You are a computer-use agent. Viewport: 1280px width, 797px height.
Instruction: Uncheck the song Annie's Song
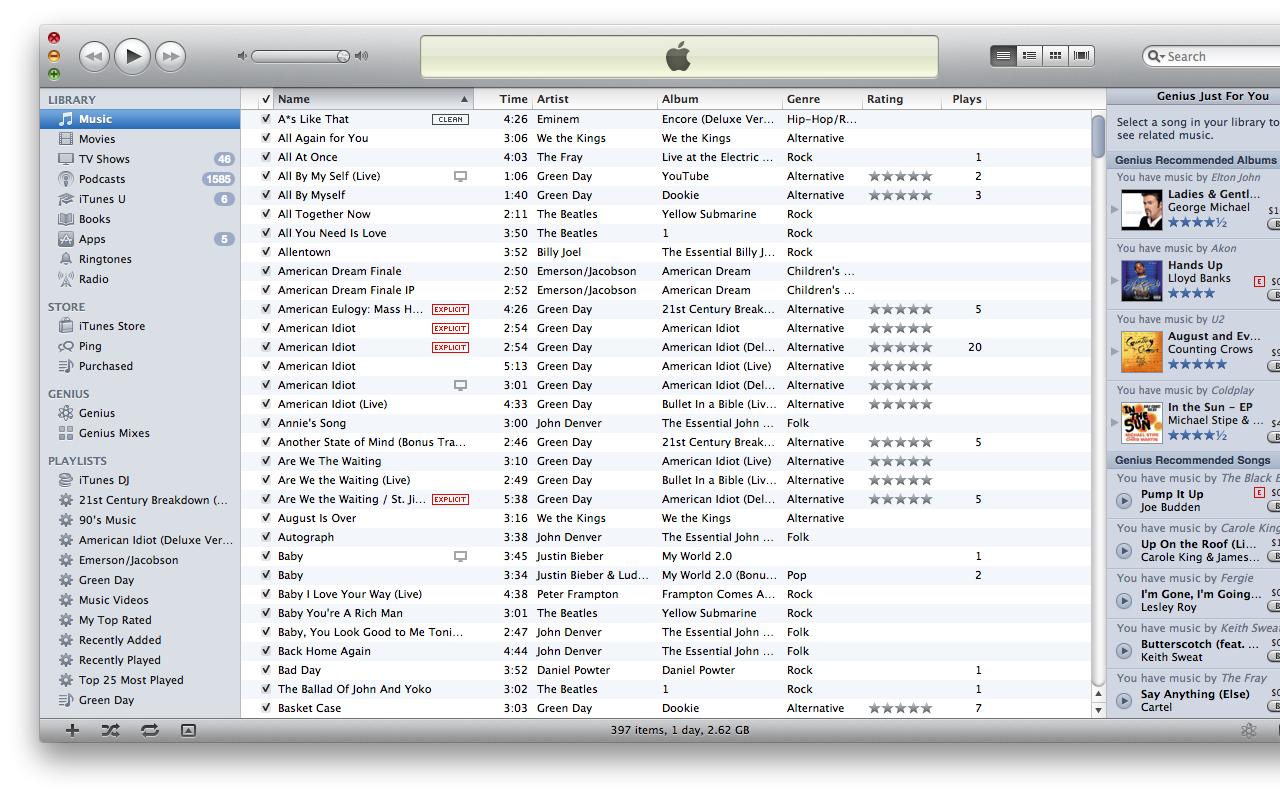tap(266, 423)
